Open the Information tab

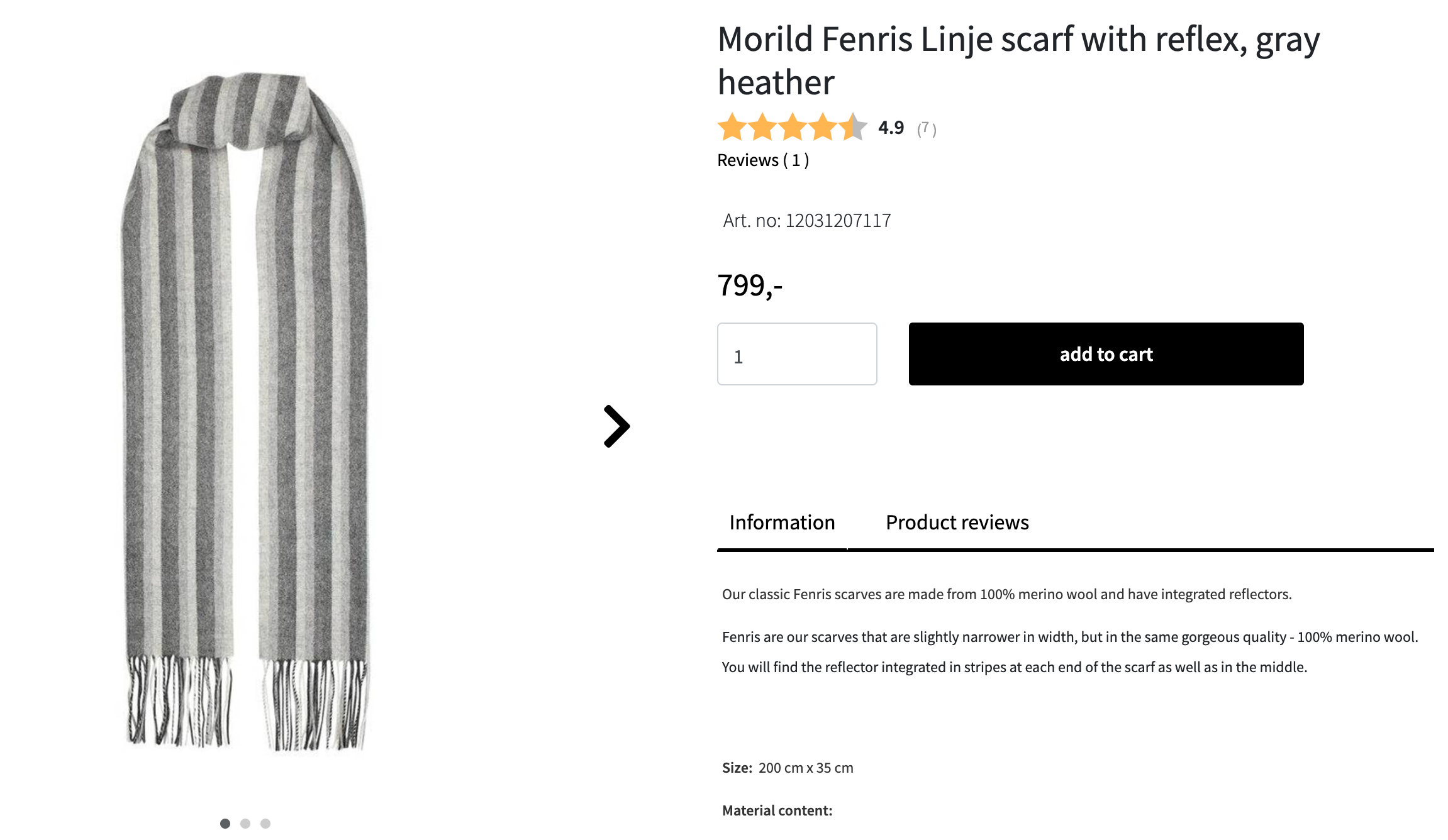782,522
